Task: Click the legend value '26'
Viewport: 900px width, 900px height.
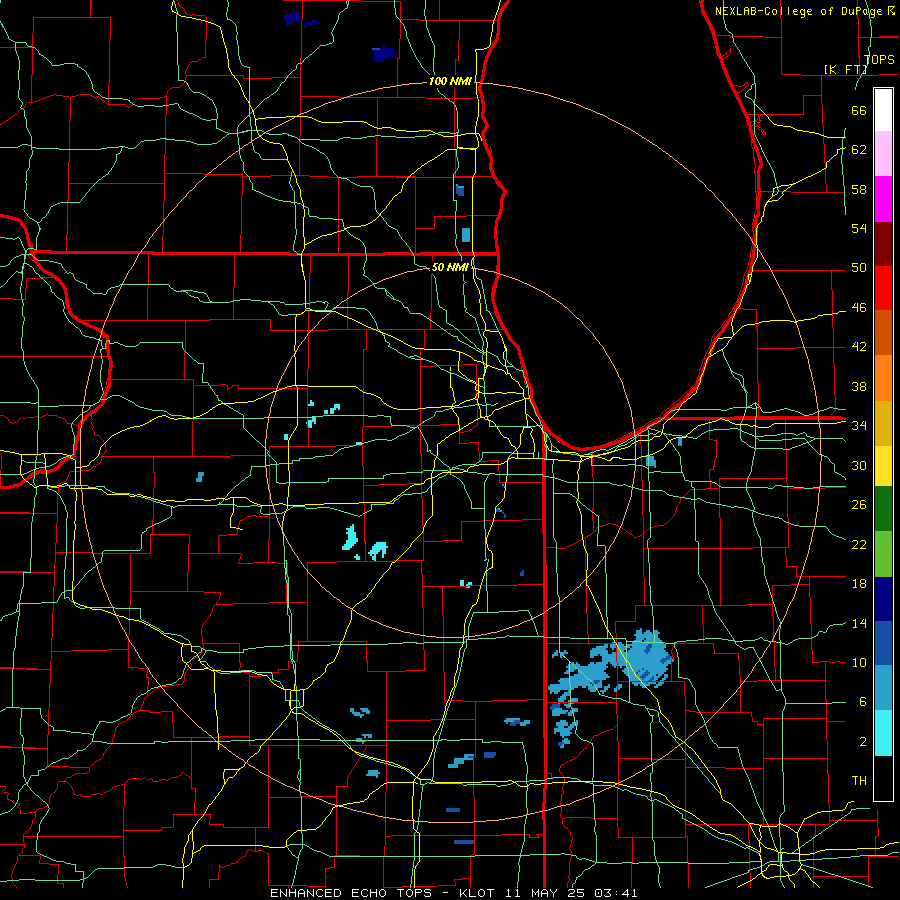Action: (x=859, y=505)
